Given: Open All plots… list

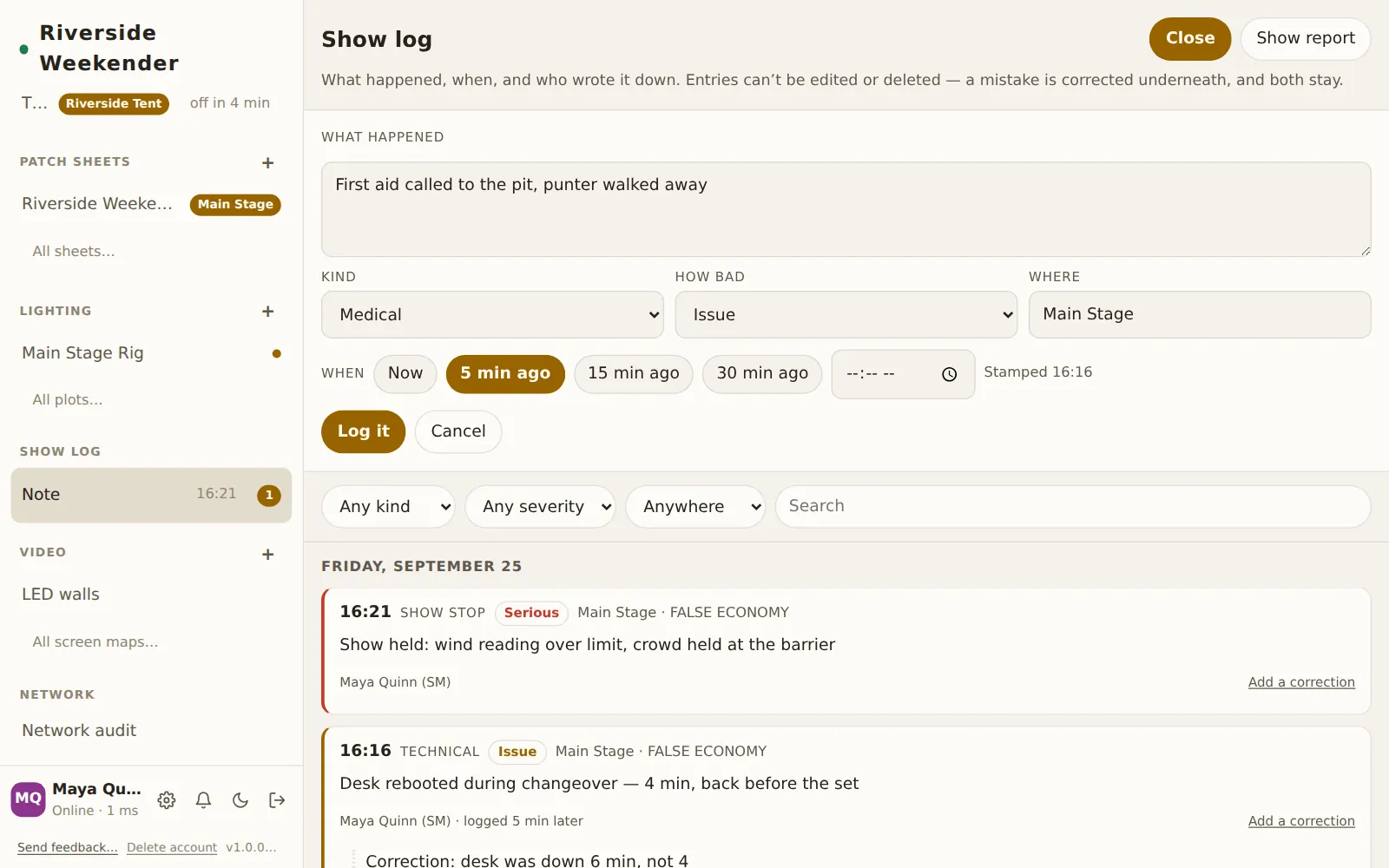Looking at the screenshot, I should tap(68, 400).
